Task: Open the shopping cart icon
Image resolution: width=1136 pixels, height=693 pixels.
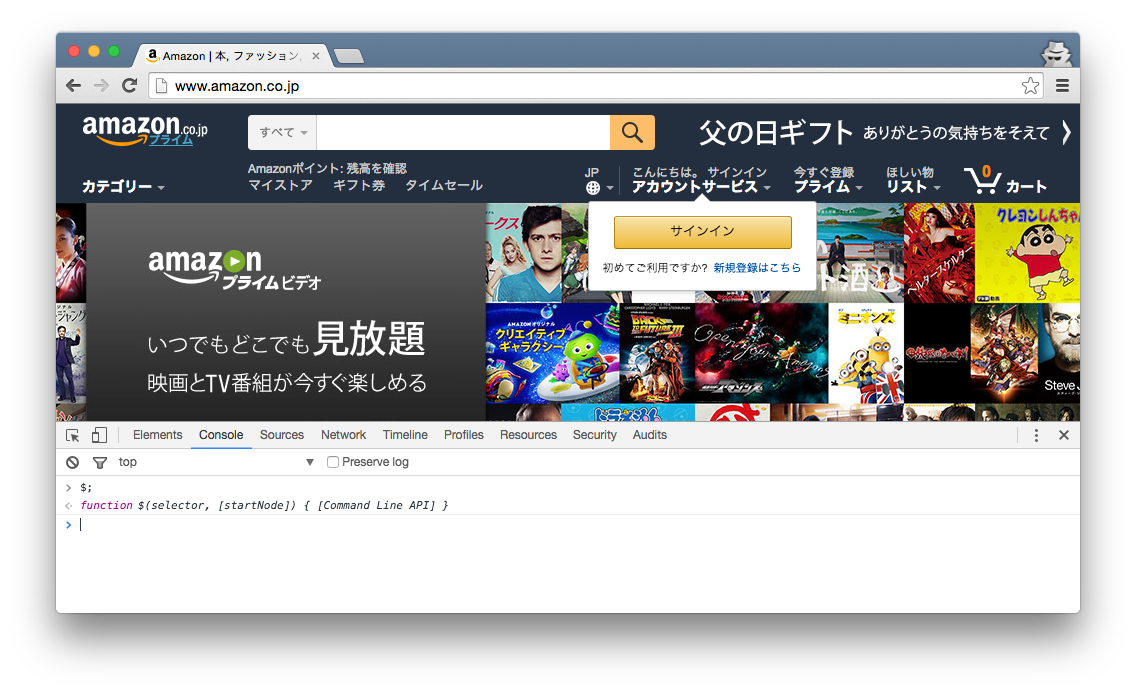Action: (x=982, y=181)
